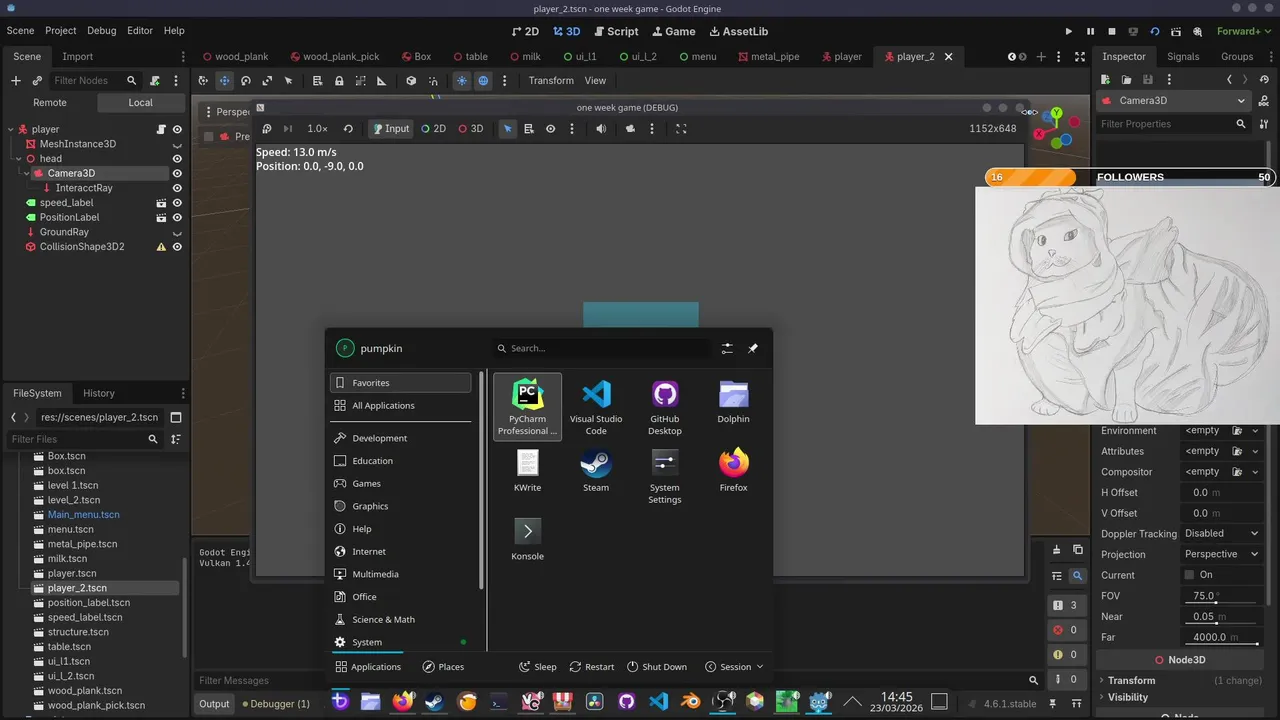Collapse the Camera3D node in scene tree
The height and width of the screenshot is (720, 1280).
click(27, 173)
